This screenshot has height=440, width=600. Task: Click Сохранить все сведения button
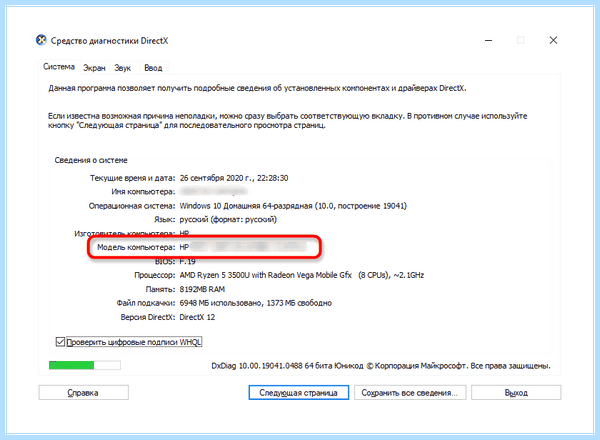(x=410, y=393)
